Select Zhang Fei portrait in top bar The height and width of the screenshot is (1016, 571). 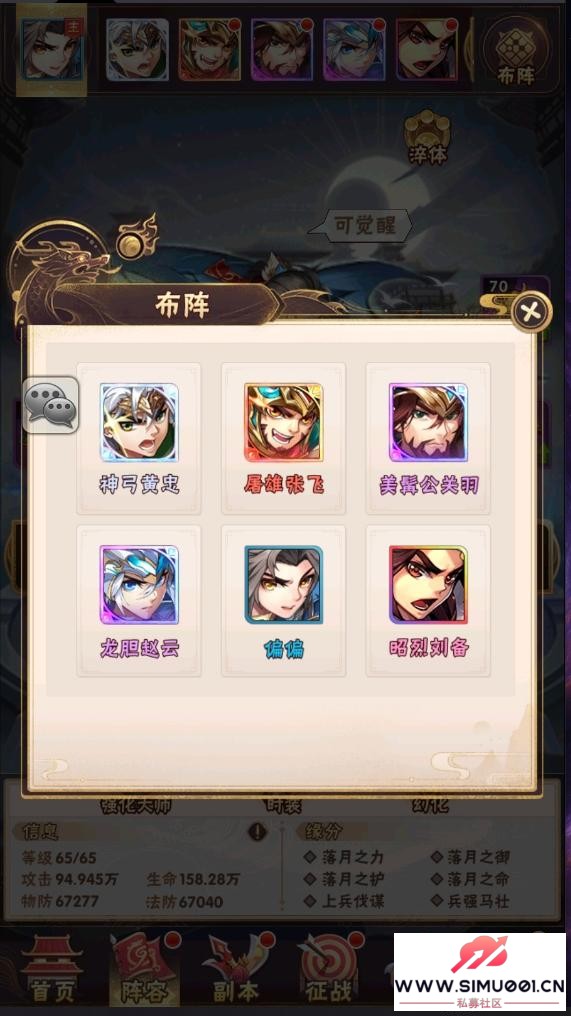click(x=209, y=49)
